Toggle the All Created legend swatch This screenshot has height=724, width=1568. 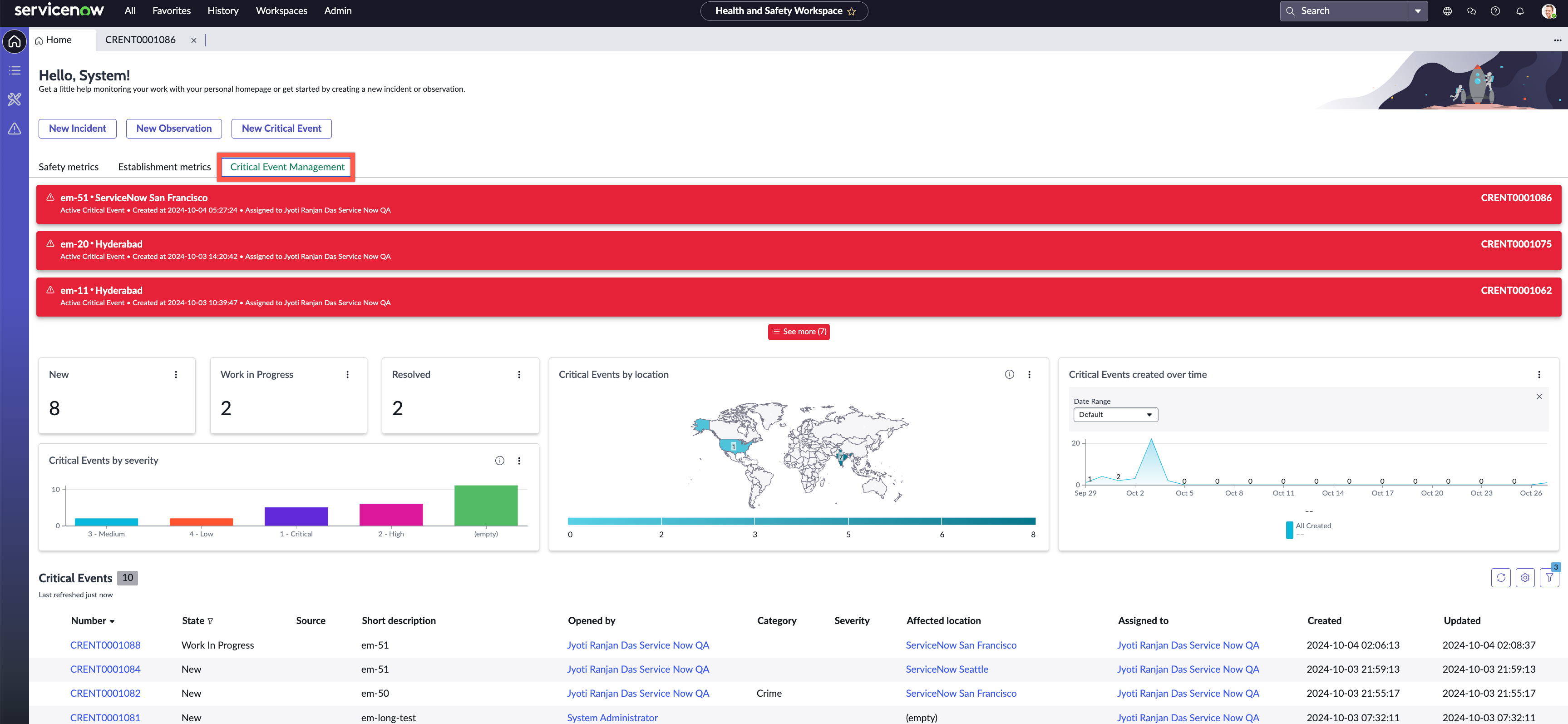(x=1289, y=530)
